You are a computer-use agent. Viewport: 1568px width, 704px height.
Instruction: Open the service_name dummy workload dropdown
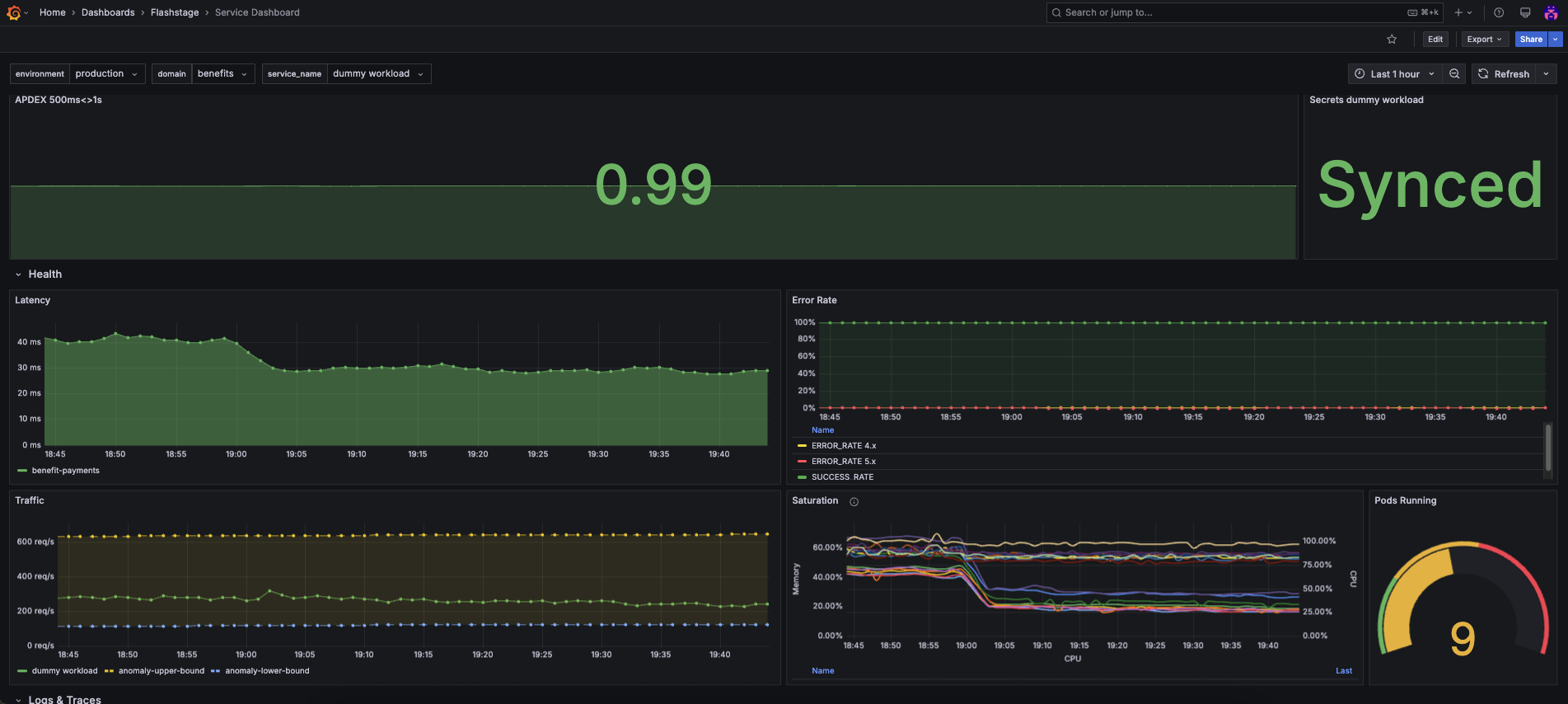[378, 74]
